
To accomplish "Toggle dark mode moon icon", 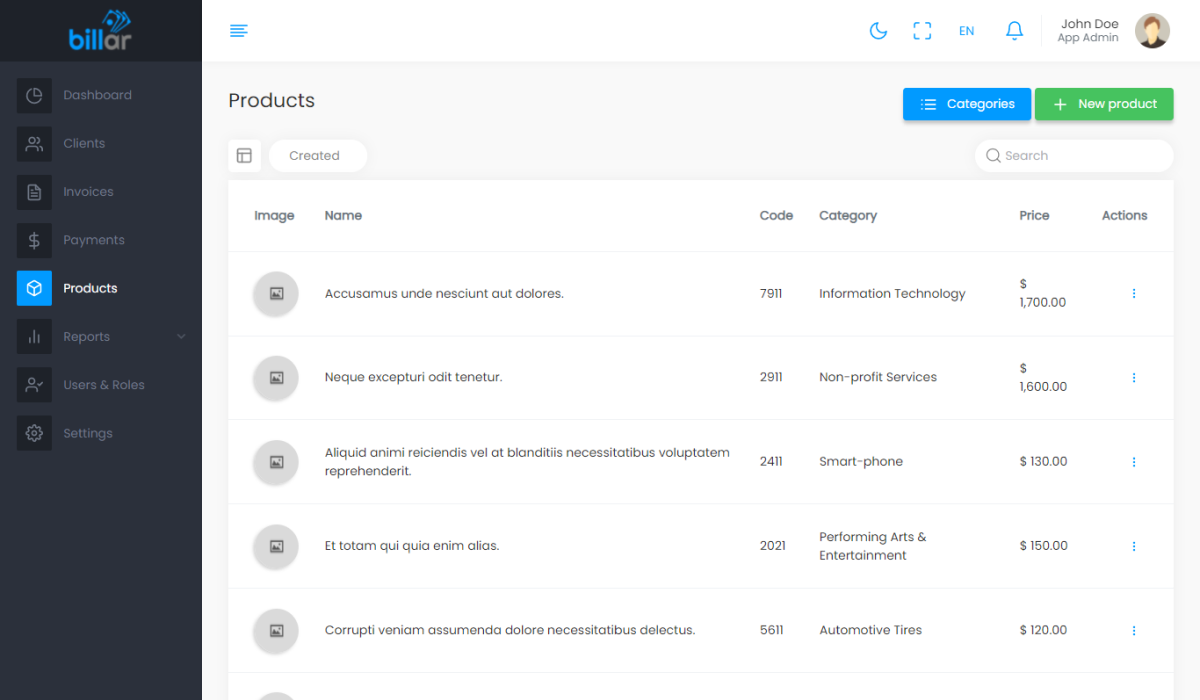I will point(878,31).
